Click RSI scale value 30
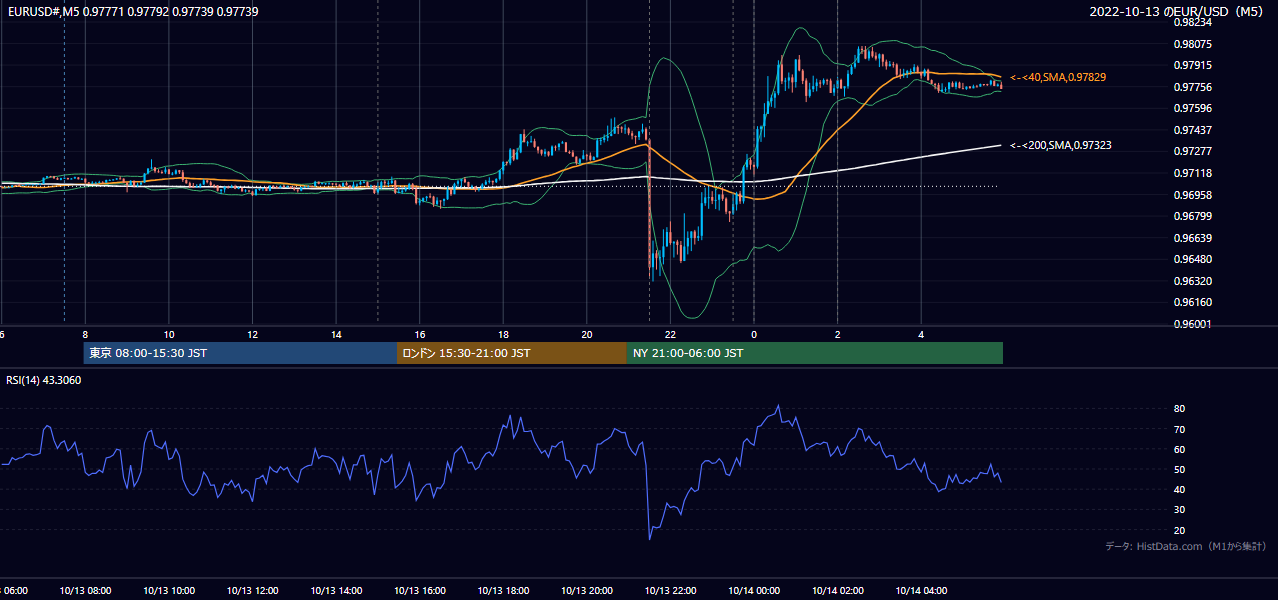This screenshot has height=600, width=1278. tap(1179, 509)
